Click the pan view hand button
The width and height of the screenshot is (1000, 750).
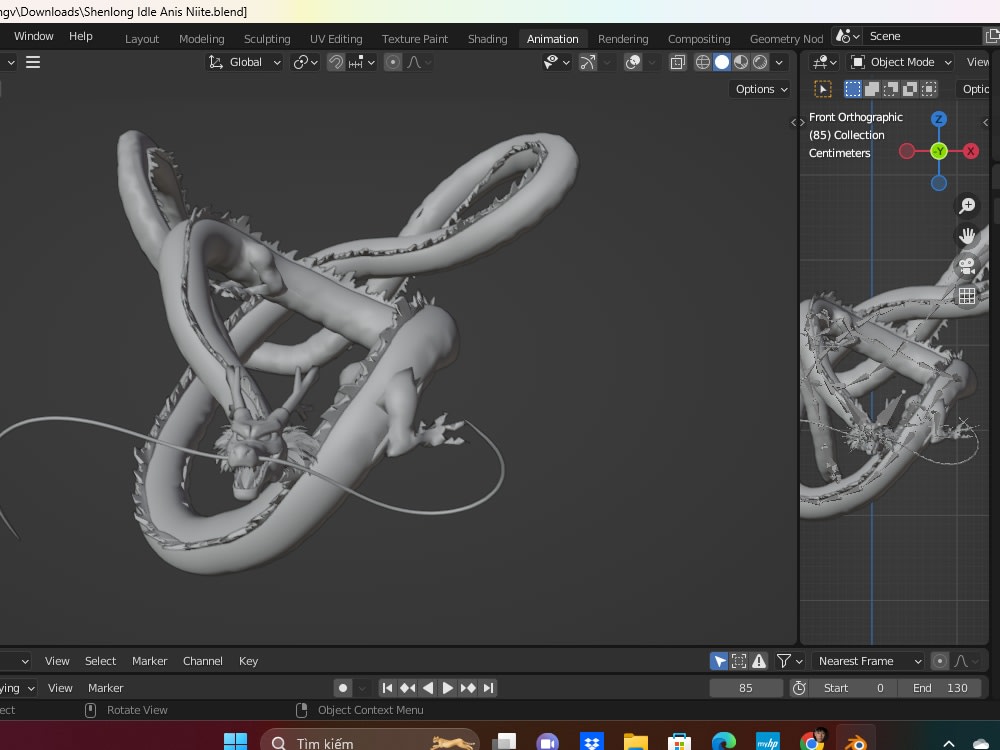(x=967, y=236)
